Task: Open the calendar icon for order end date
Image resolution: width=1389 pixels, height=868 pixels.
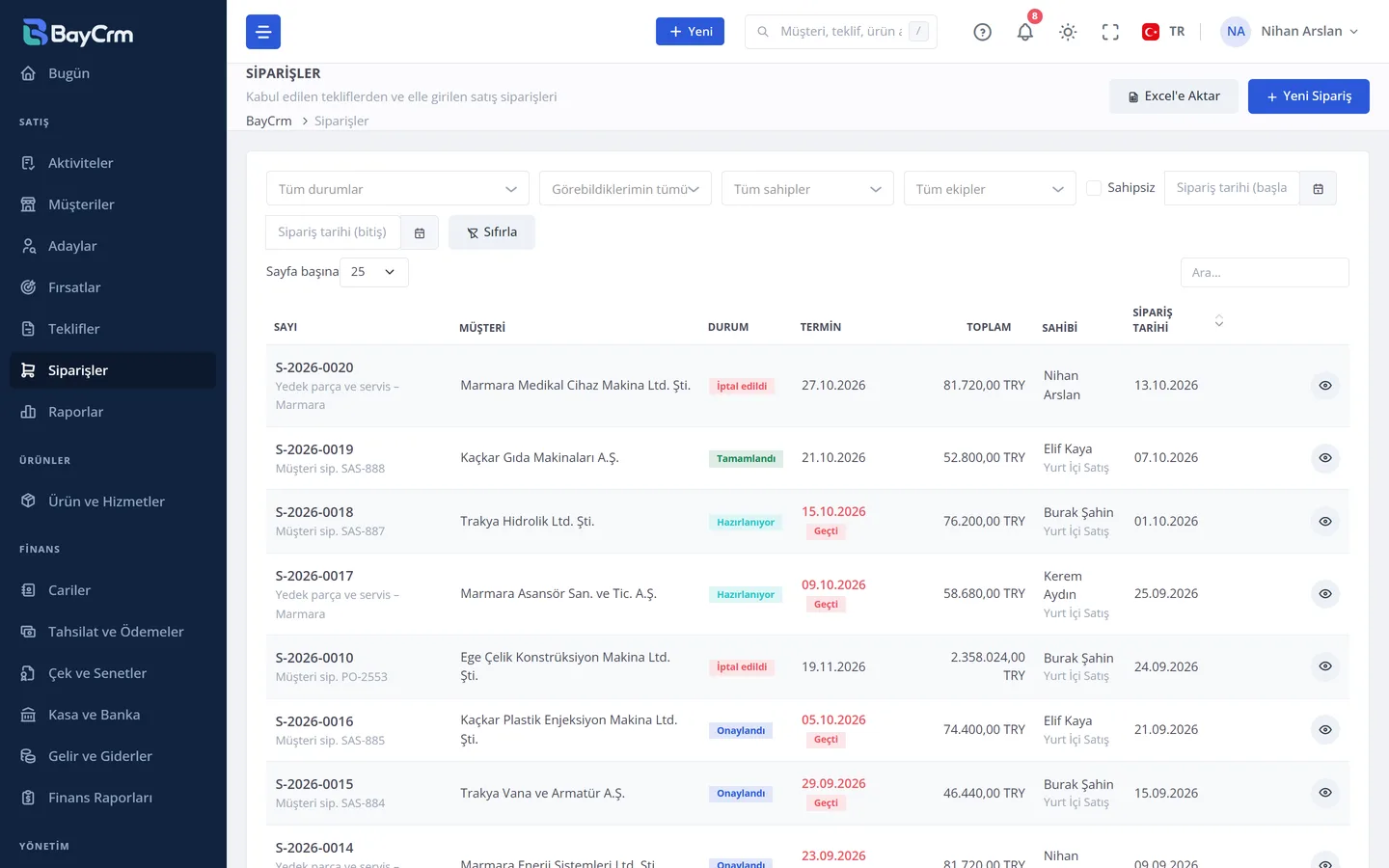Action: 420,232
